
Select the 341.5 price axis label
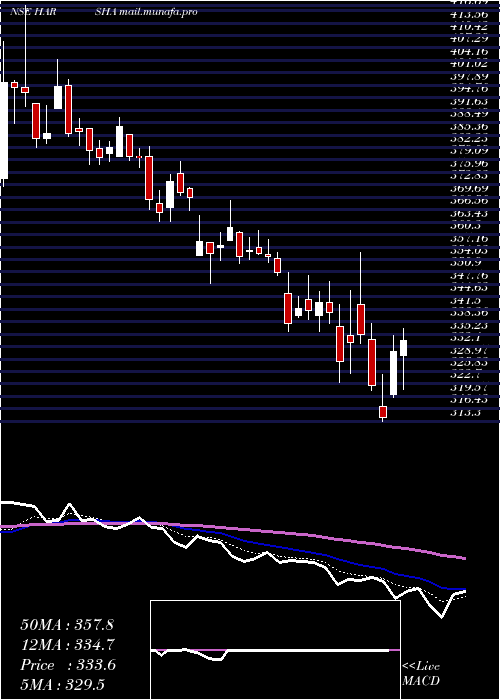point(466,301)
